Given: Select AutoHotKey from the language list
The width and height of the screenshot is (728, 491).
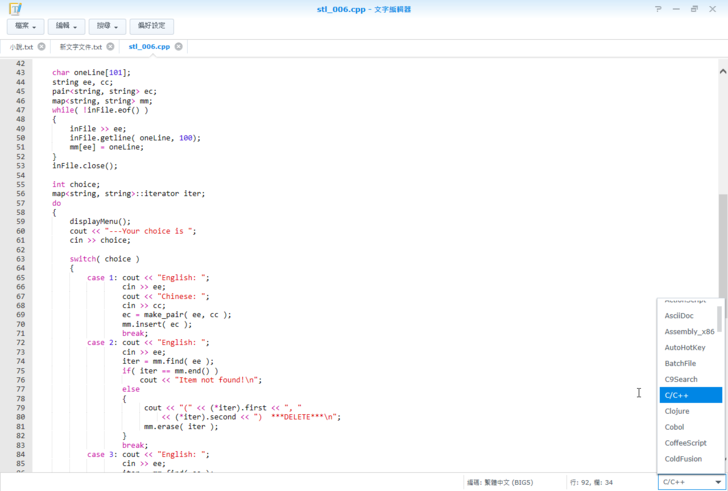Looking at the screenshot, I should pyautogui.click(x=685, y=347).
